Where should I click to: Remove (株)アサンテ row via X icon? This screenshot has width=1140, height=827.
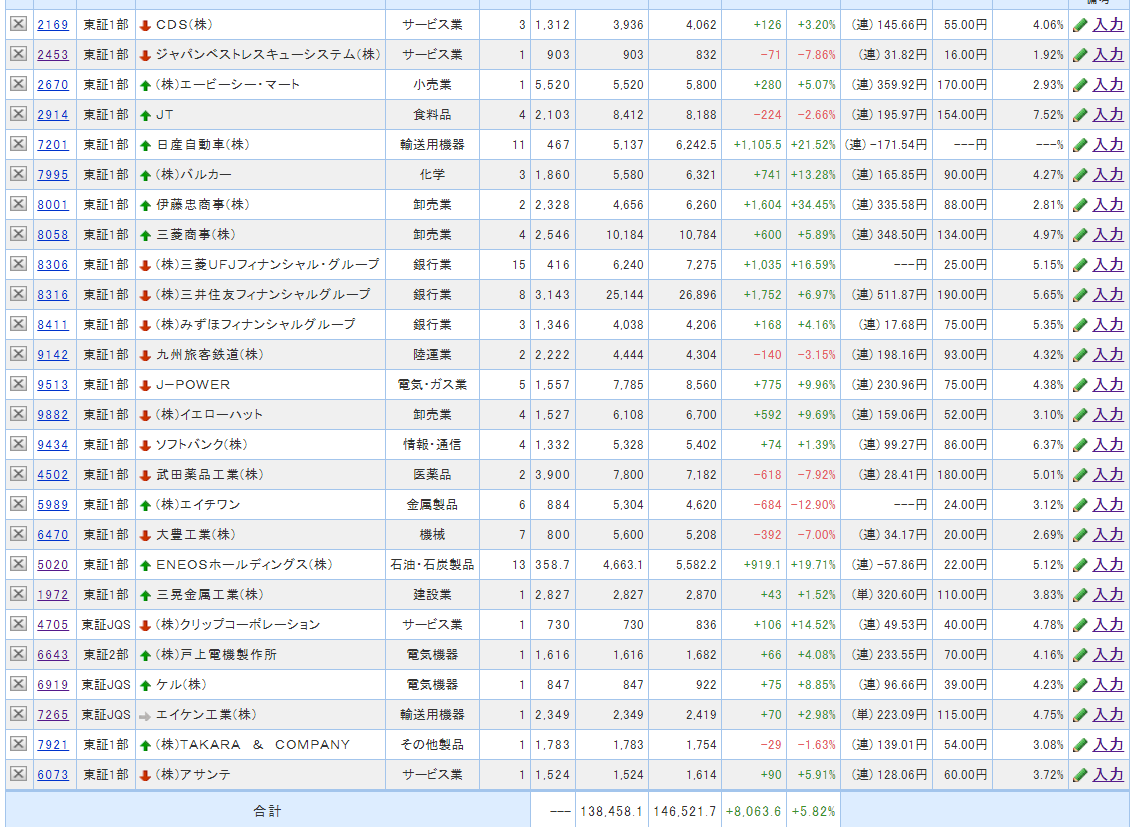coord(18,774)
